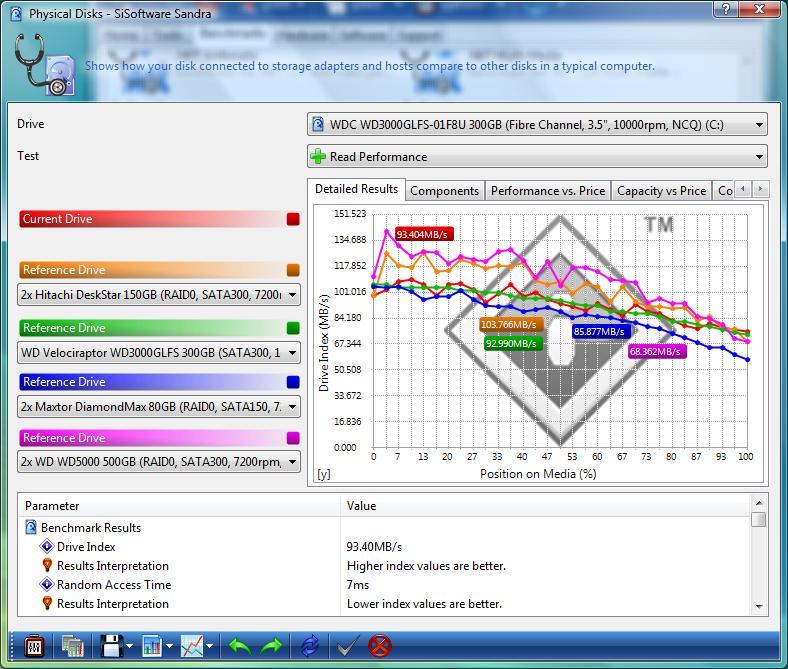Click the 93.40MB/s value cell

pyautogui.click(x=374, y=547)
